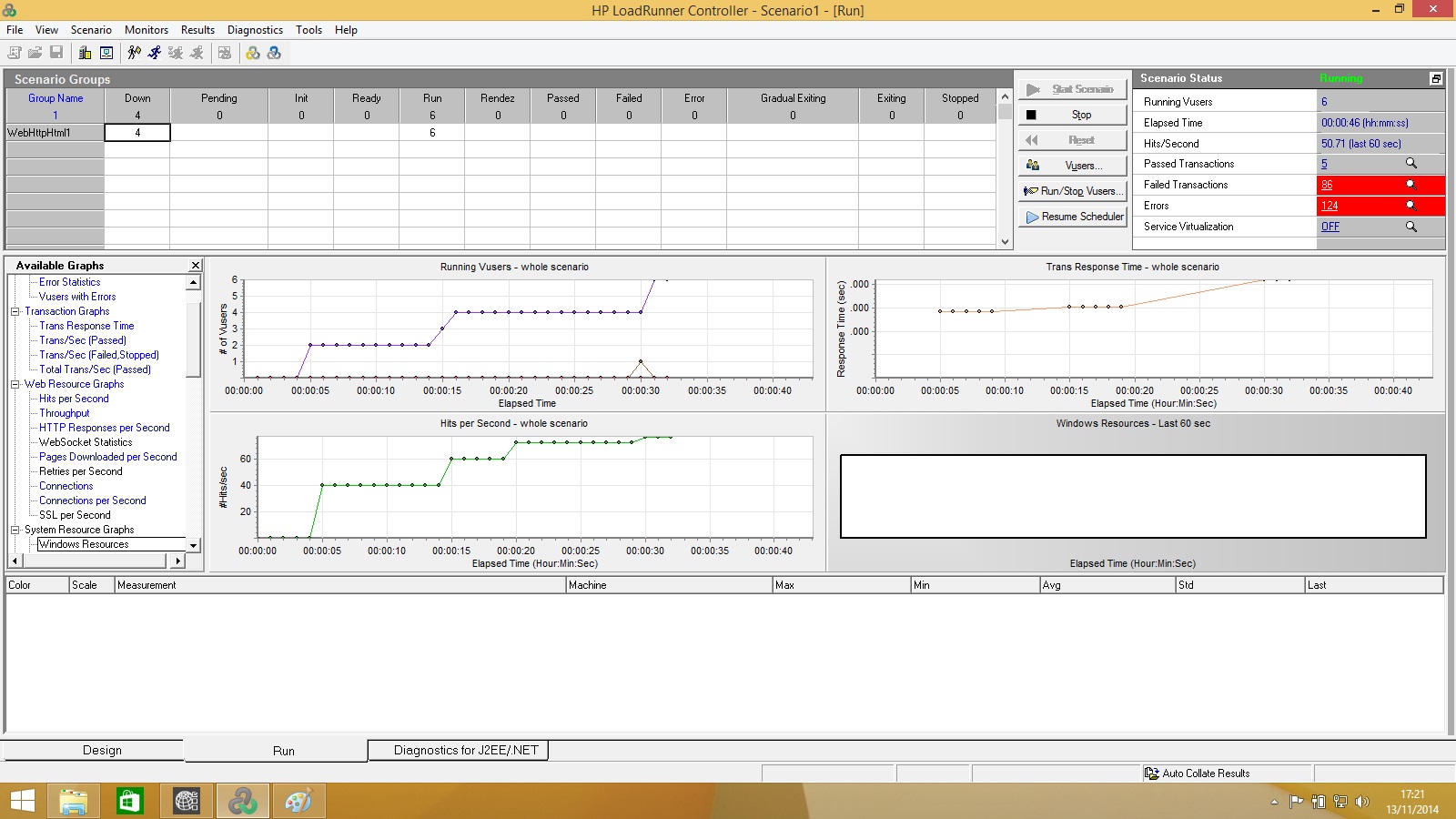Viewport: 1456px width, 819px height.
Task: Click the magnifier beside Service Virtualization
Action: (x=1411, y=227)
